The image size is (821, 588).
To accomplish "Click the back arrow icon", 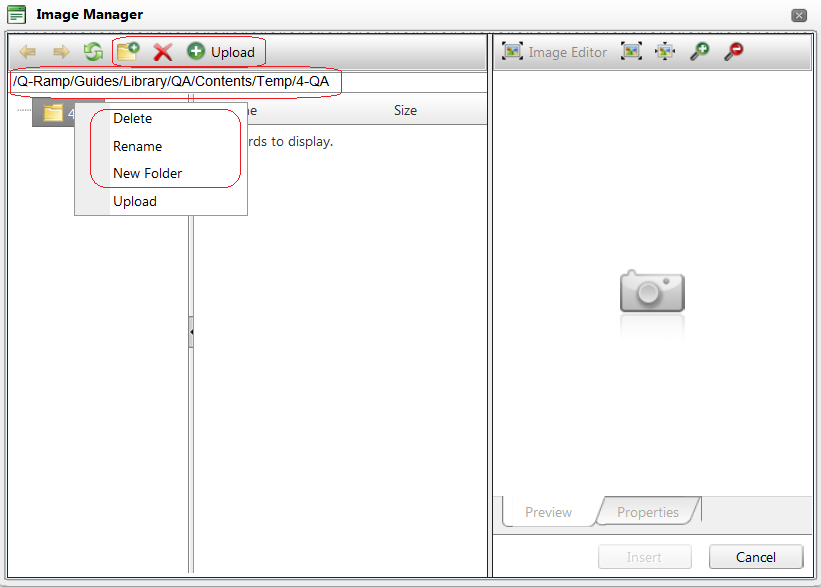I will [x=28, y=52].
